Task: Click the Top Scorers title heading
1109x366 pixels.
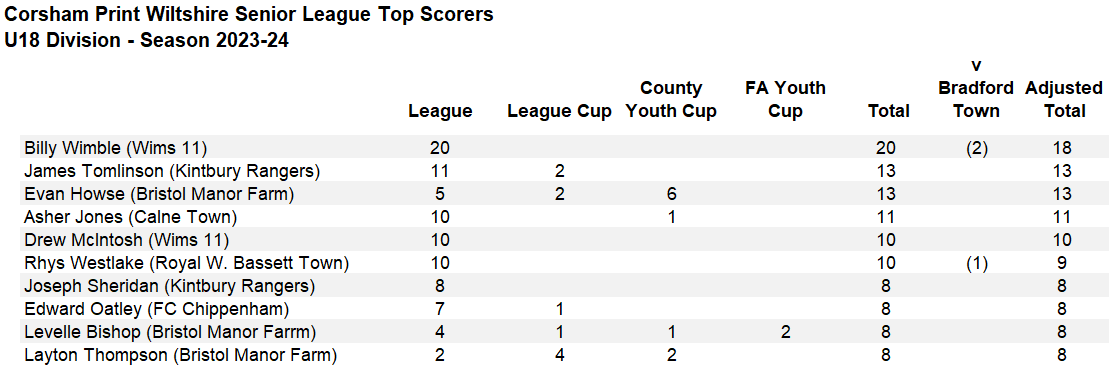Action: (x=248, y=15)
